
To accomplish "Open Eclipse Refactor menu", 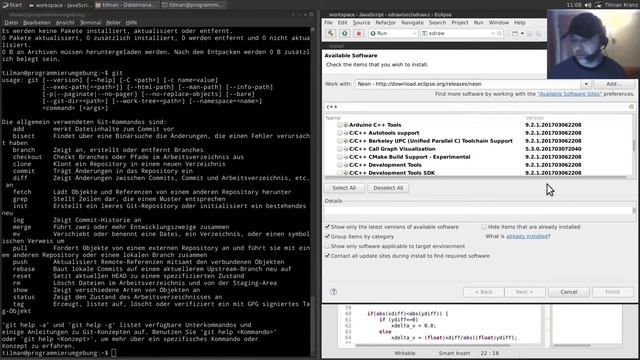I will click(x=386, y=22).
